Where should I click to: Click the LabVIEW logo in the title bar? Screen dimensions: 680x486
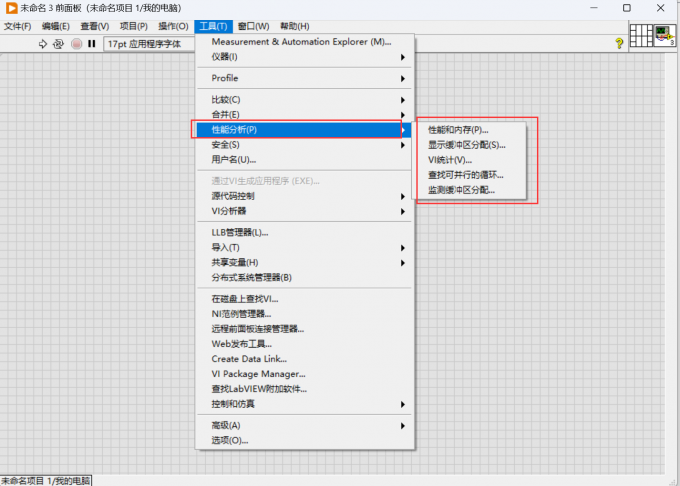[11, 8]
